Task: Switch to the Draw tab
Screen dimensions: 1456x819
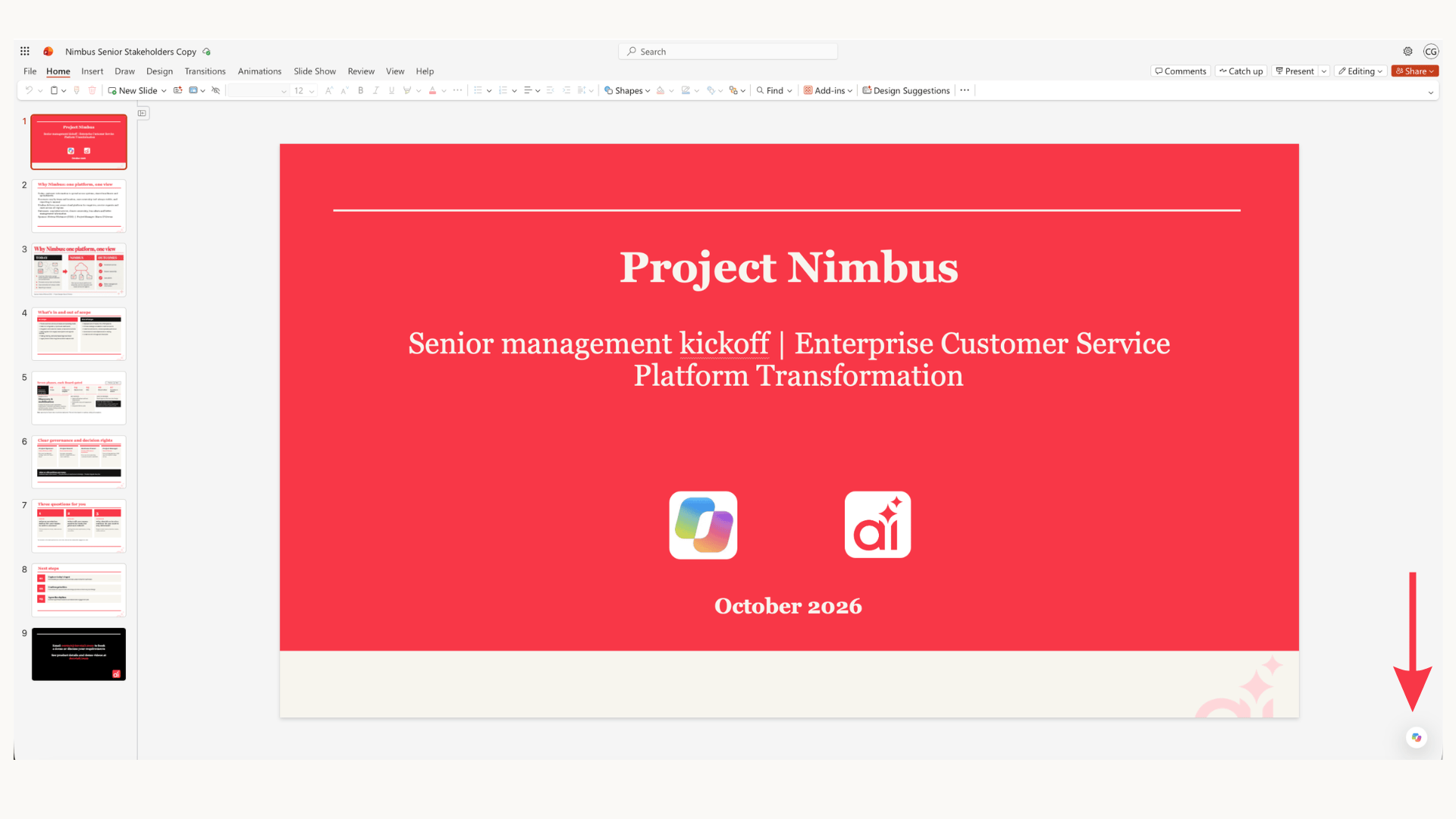Action: pyautogui.click(x=124, y=71)
